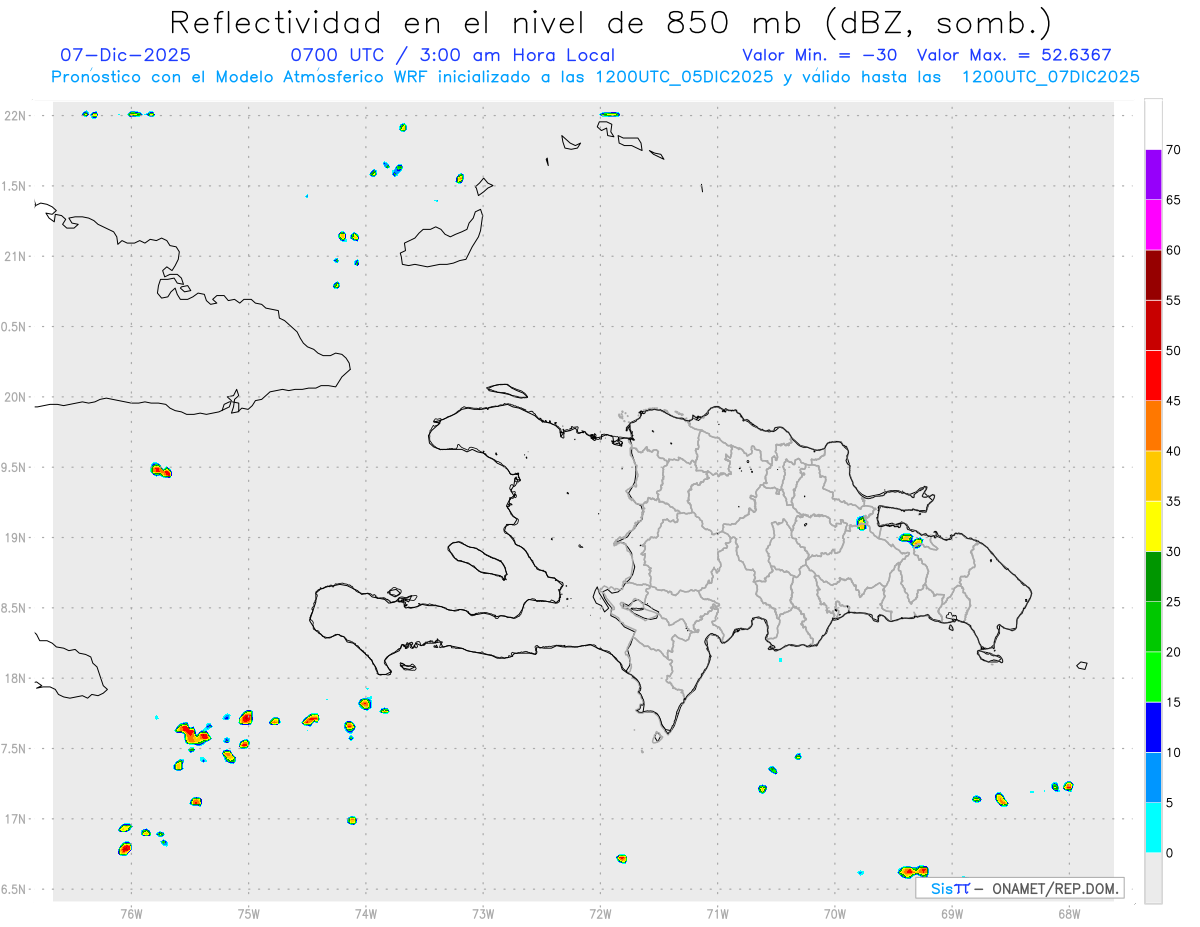Viewport: 1200px width, 927px height.
Task: Click the colorbar tick label '10'
Action: [x=1173, y=752]
